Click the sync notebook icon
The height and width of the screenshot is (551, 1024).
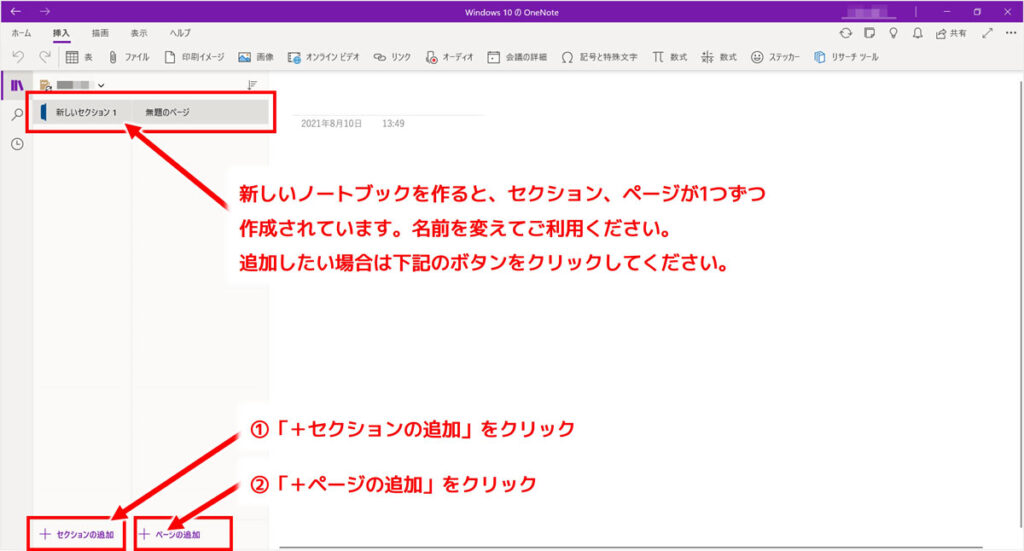(x=846, y=33)
